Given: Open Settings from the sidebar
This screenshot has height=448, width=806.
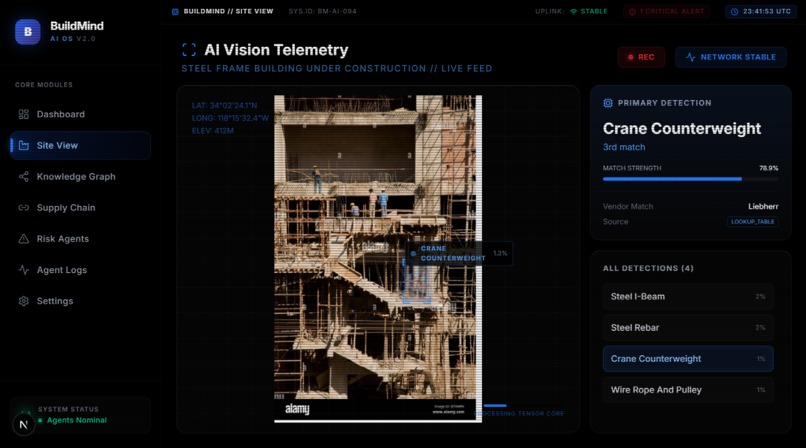Looking at the screenshot, I should tap(80, 301).
